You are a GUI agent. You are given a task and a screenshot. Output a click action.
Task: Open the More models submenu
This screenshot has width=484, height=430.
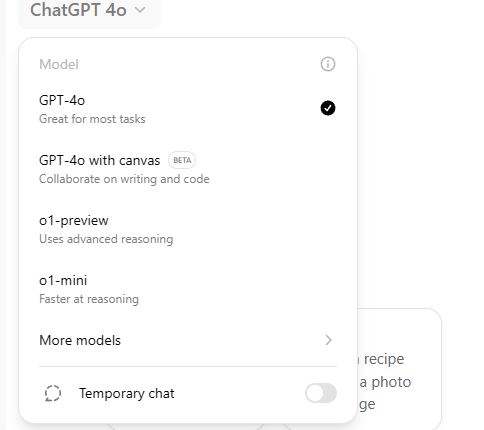(x=187, y=340)
